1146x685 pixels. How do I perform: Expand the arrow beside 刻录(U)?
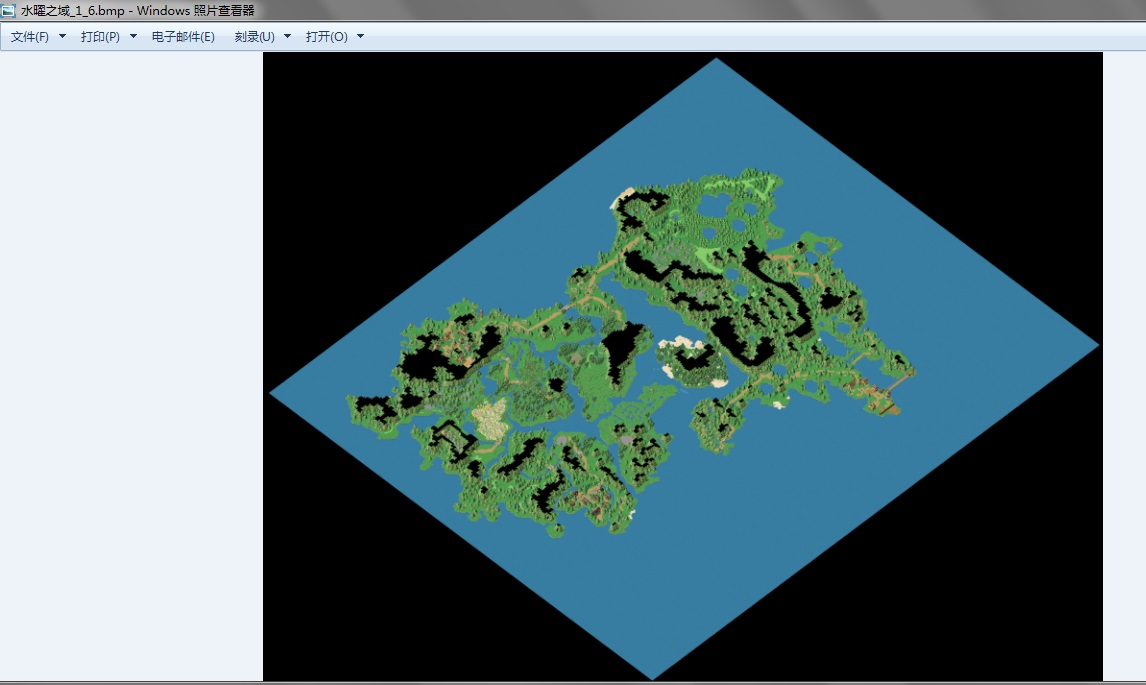(288, 37)
